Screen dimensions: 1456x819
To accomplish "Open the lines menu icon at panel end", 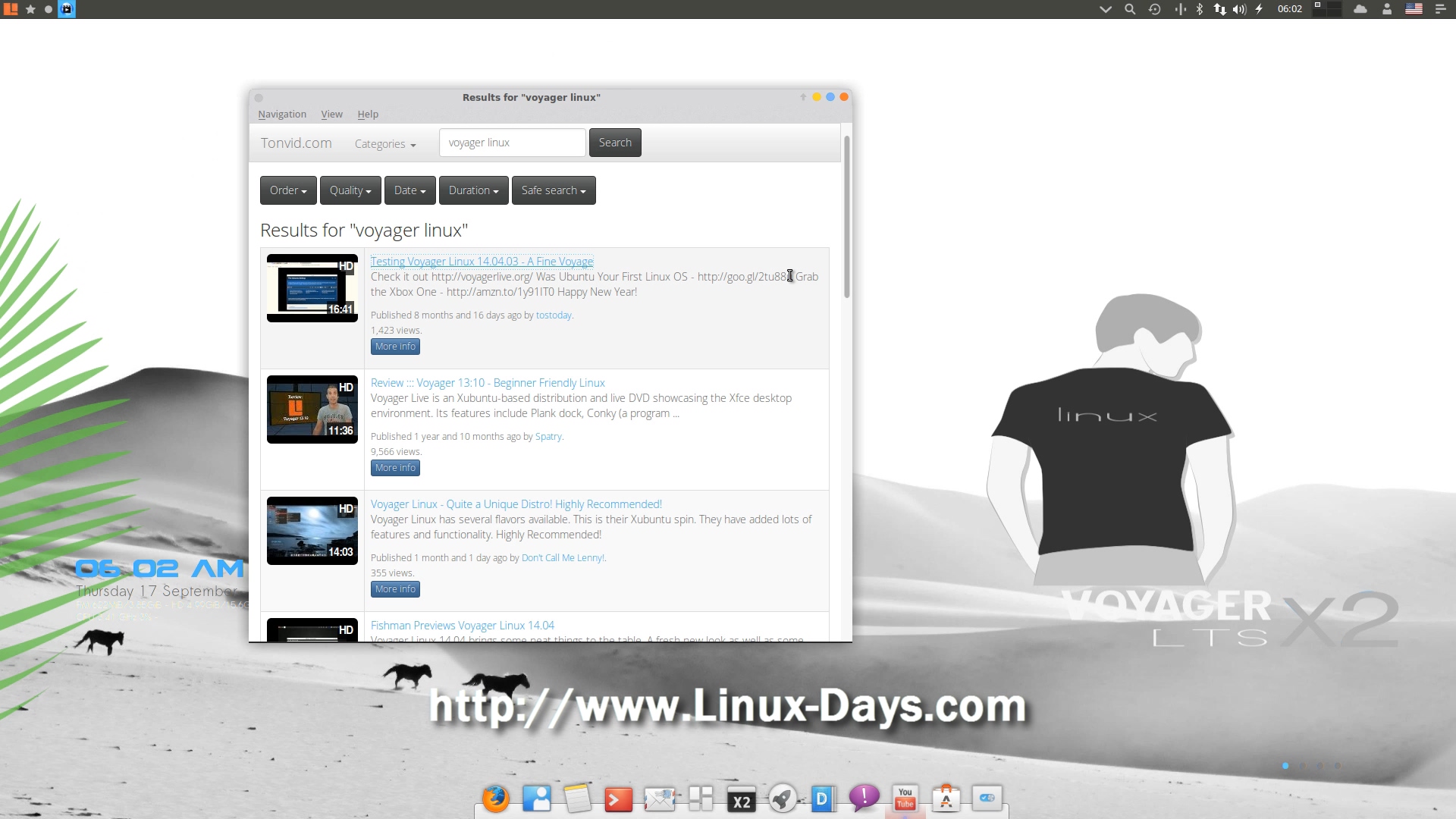I will click(x=1441, y=9).
